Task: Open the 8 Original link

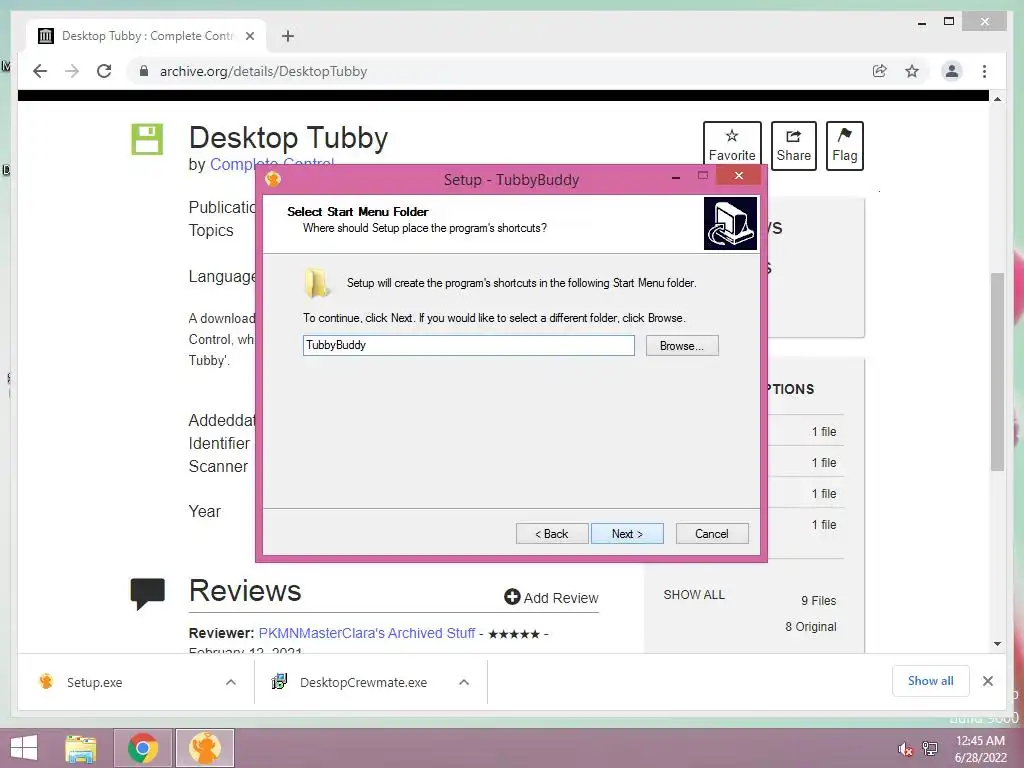Action: (x=810, y=626)
